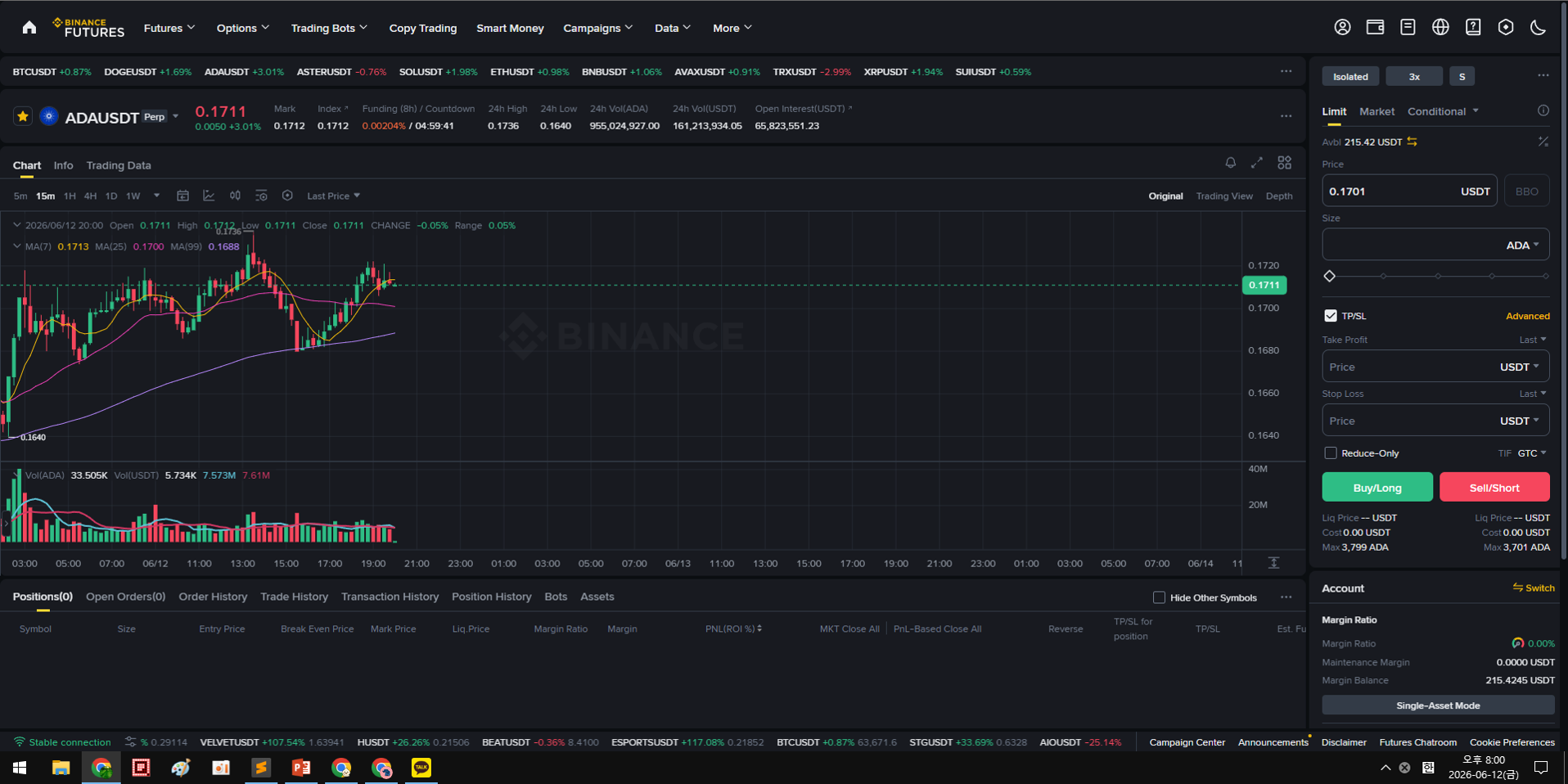
Task: Expand the Trading Bots menu
Action: pyautogui.click(x=329, y=28)
